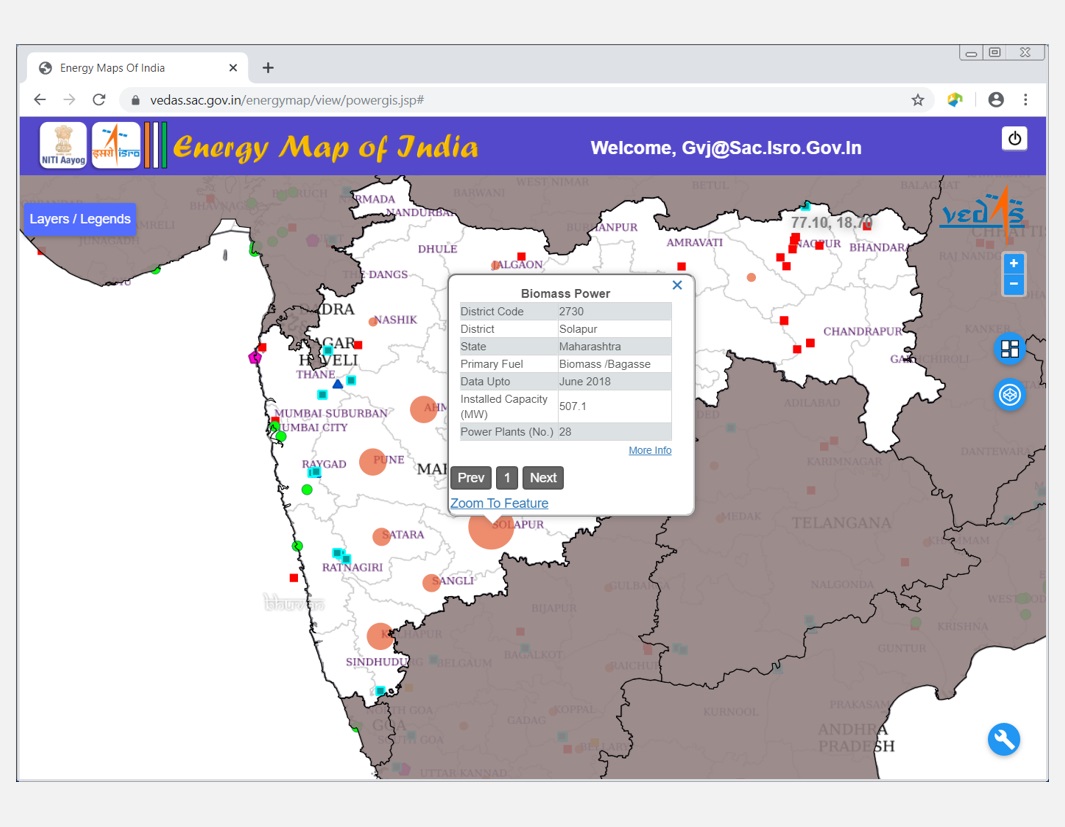The height and width of the screenshot is (827, 1065).
Task: Click Zoom To Feature link
Action: tap(499, 503)
